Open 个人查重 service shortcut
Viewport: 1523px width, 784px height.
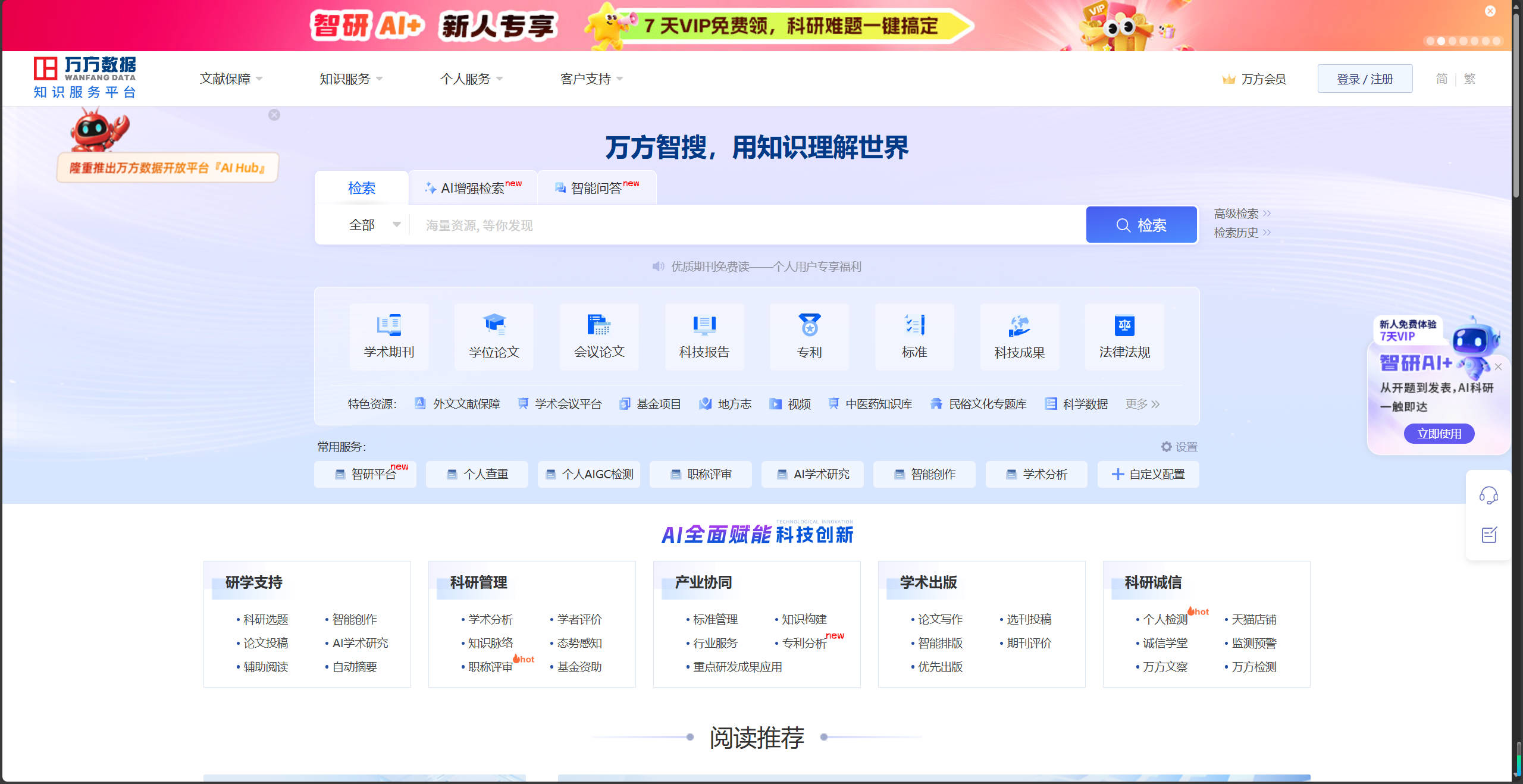point(477,474)
